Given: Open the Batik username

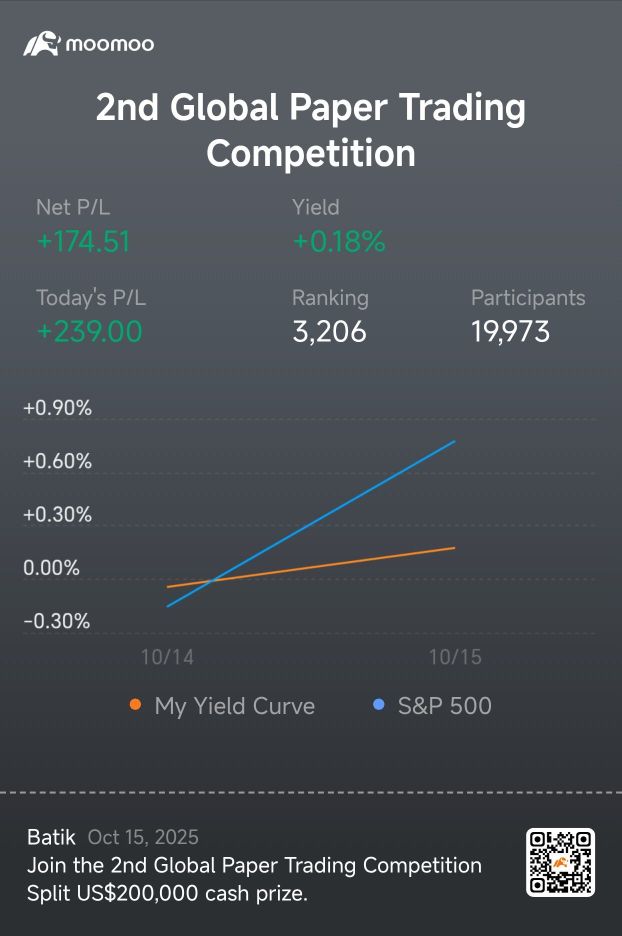Looking at the screenshot, I should (x=51, y=837).
